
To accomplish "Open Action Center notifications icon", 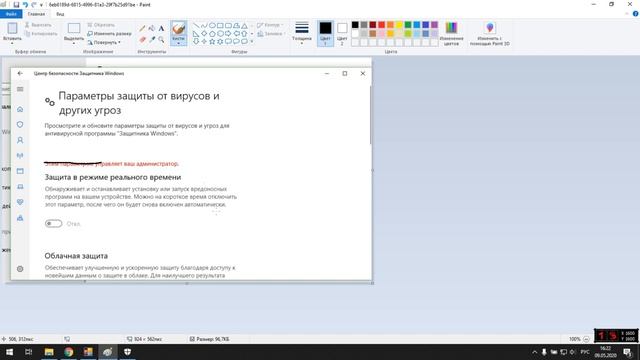I will point(627,352).
